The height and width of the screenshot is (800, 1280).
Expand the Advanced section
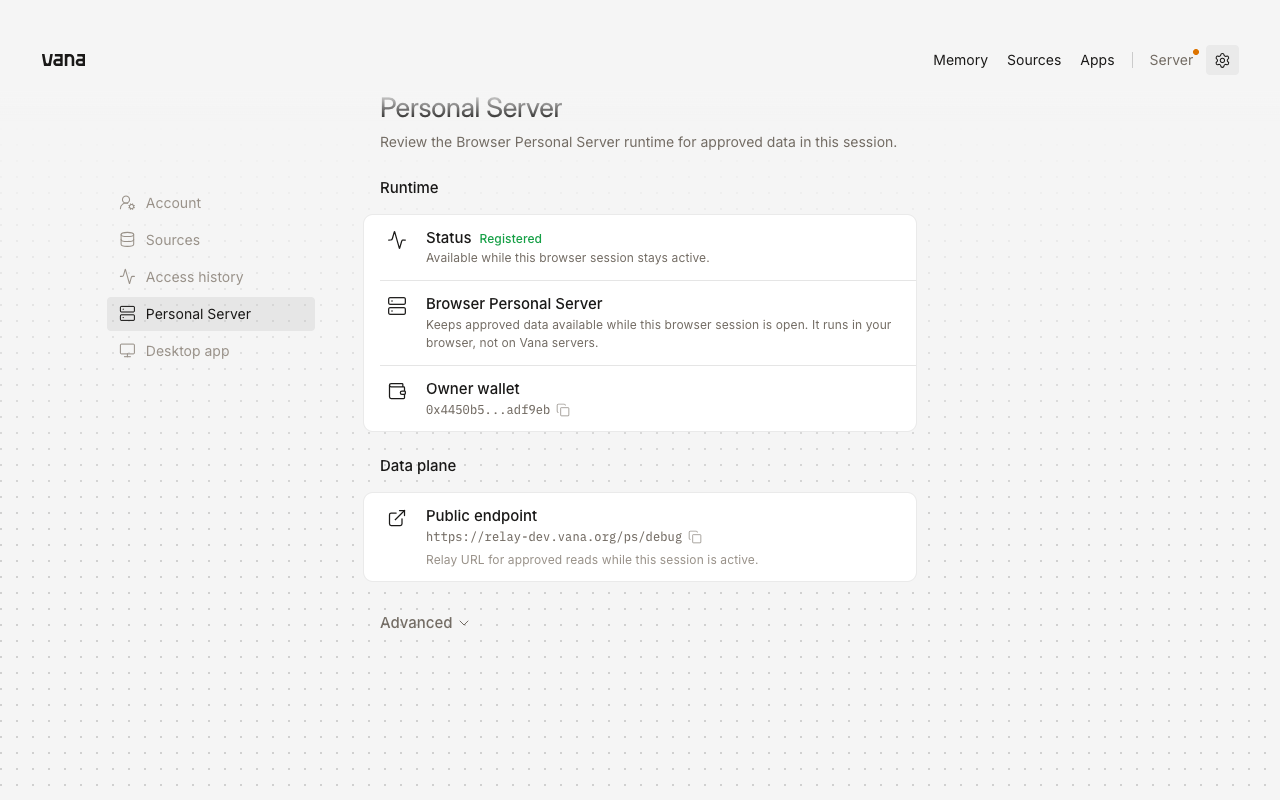[424, 623]
